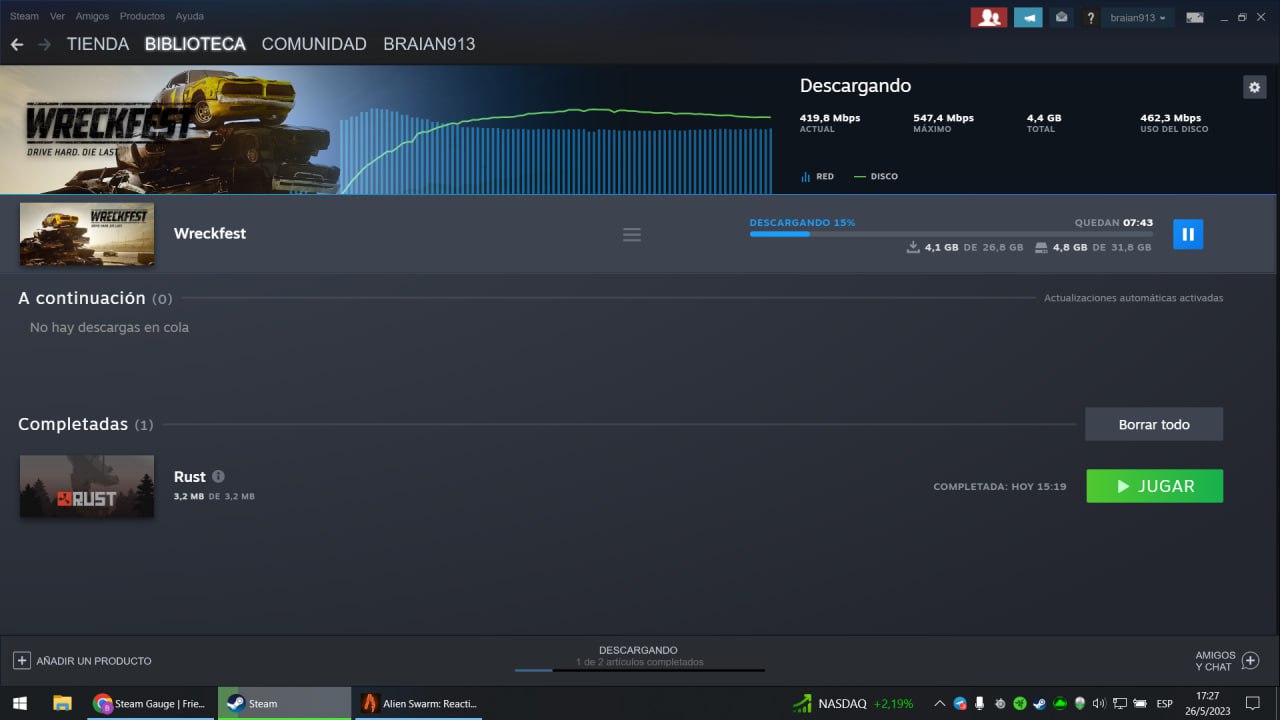Open the Rust game thumbnail
Viewport: 1280px width, 720px height.
click(87, 486)
